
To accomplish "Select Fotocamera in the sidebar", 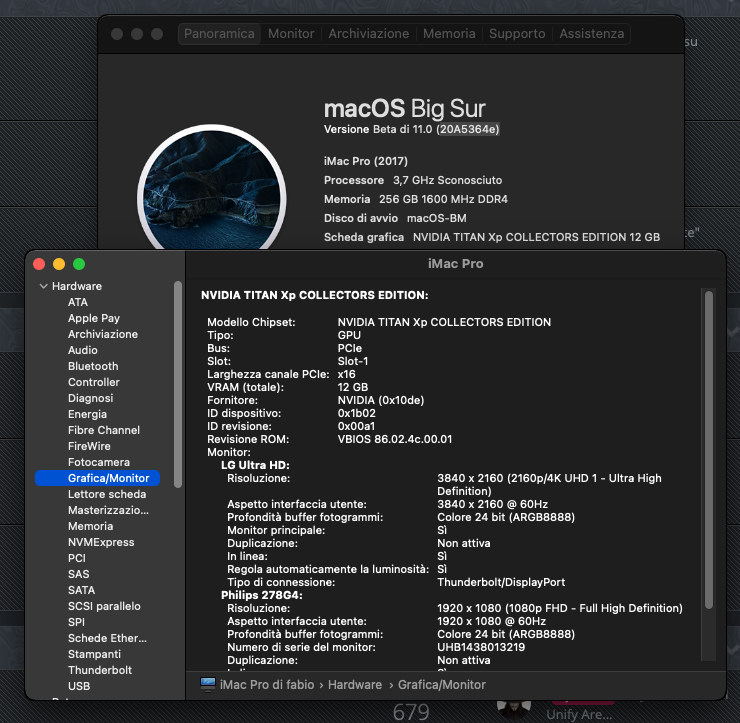I will point(99,462).
